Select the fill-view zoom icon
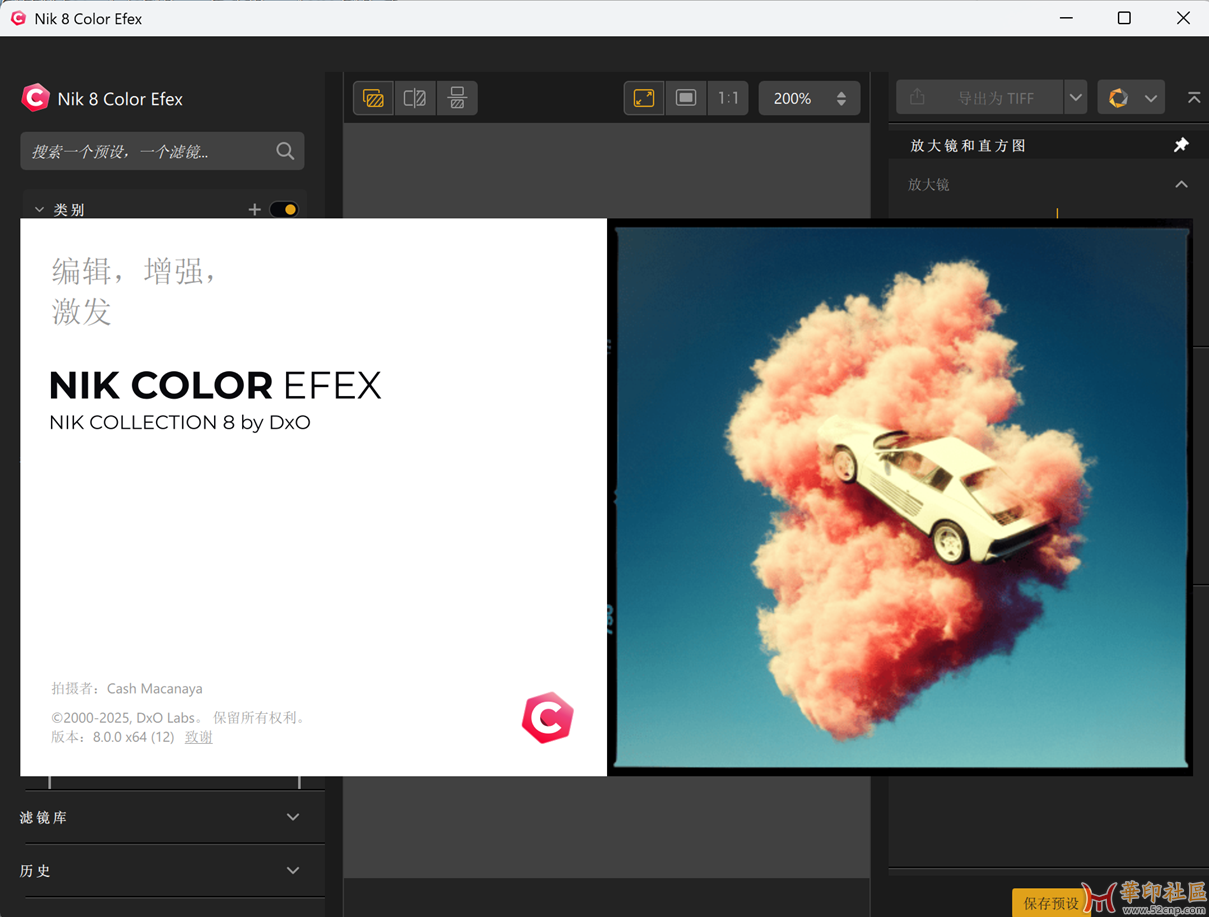 pyautogui.click(x=686, y=98)
